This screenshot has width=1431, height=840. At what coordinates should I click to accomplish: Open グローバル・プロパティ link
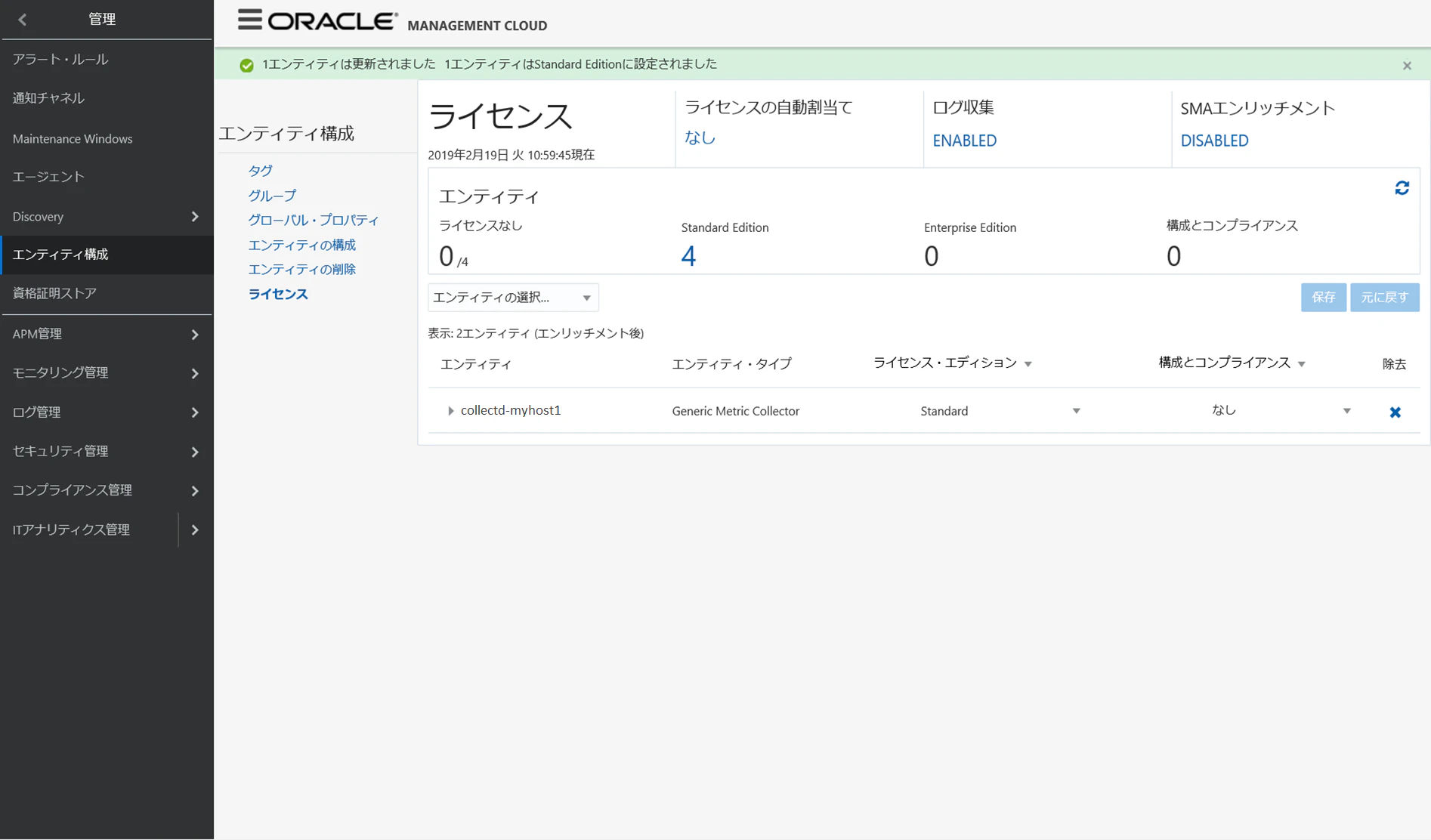(314, 221)
